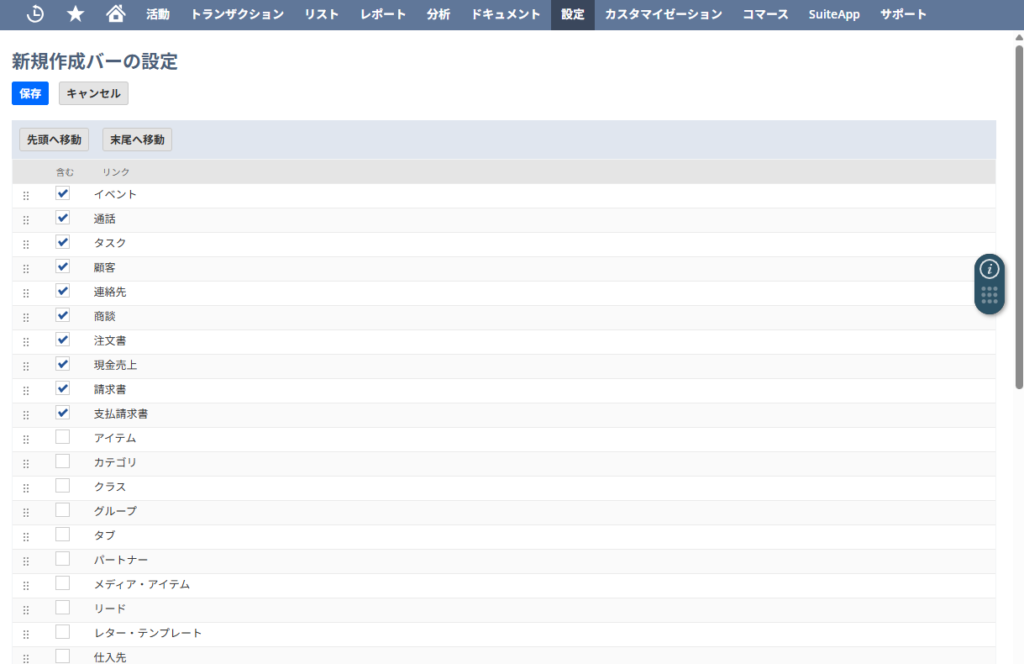Click the 保存 button
The width and height of the screenshot is (1024, 664).
tap(30, 93)
